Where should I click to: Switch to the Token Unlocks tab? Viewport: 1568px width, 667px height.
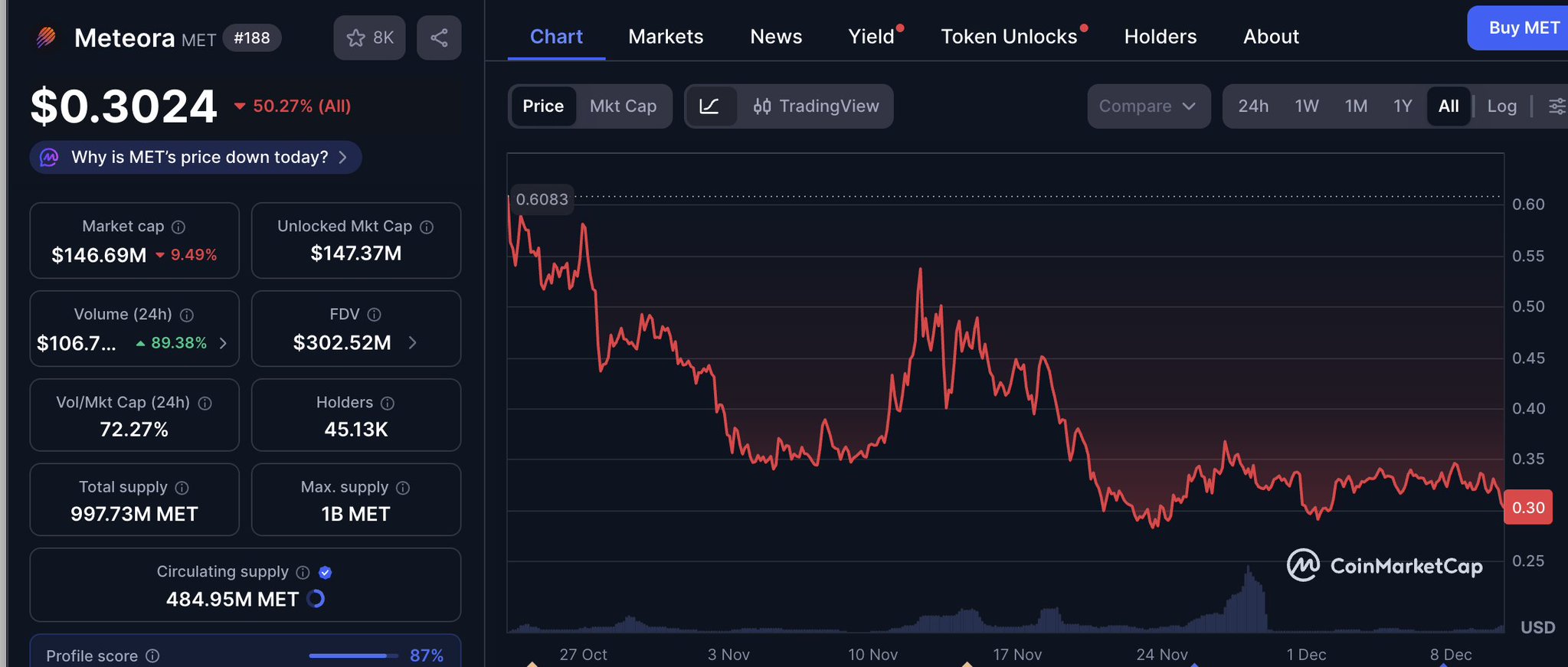[1009, 37]
